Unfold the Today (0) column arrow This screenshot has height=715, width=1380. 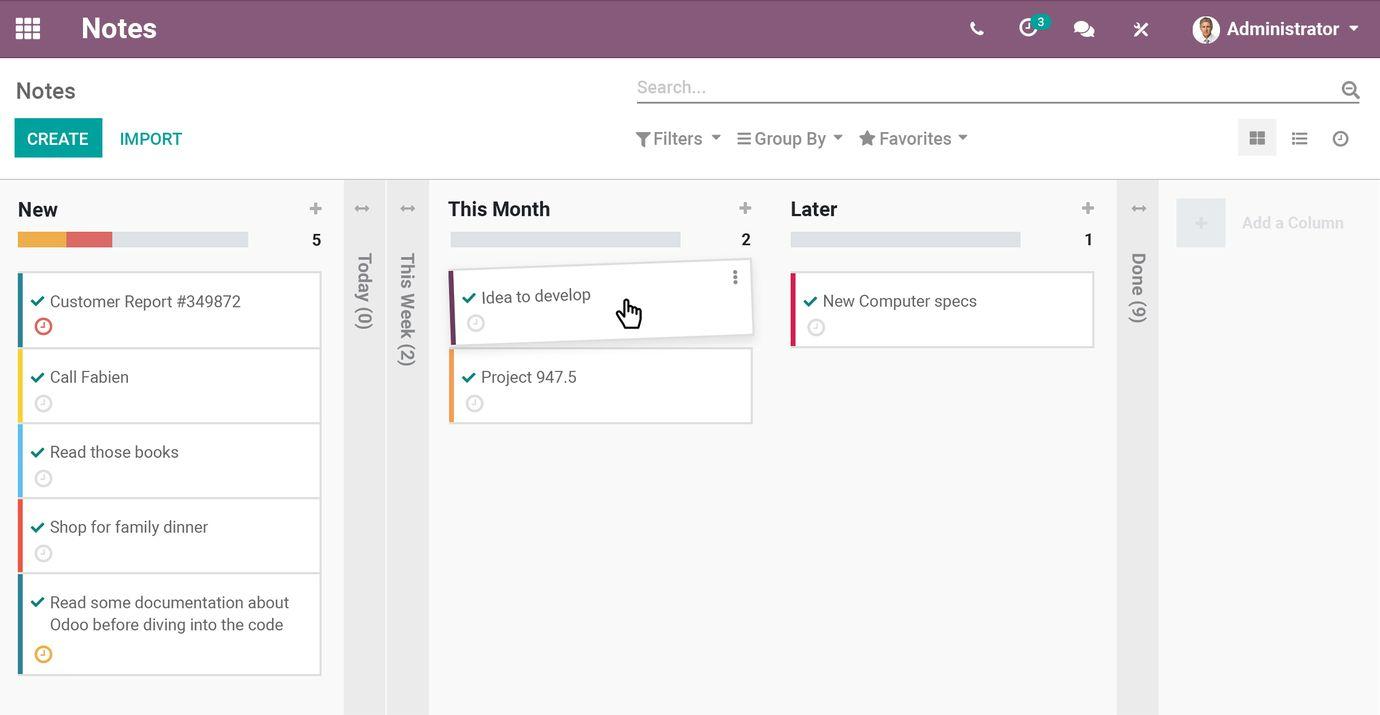pyautogui.click(x=362, y=208)
